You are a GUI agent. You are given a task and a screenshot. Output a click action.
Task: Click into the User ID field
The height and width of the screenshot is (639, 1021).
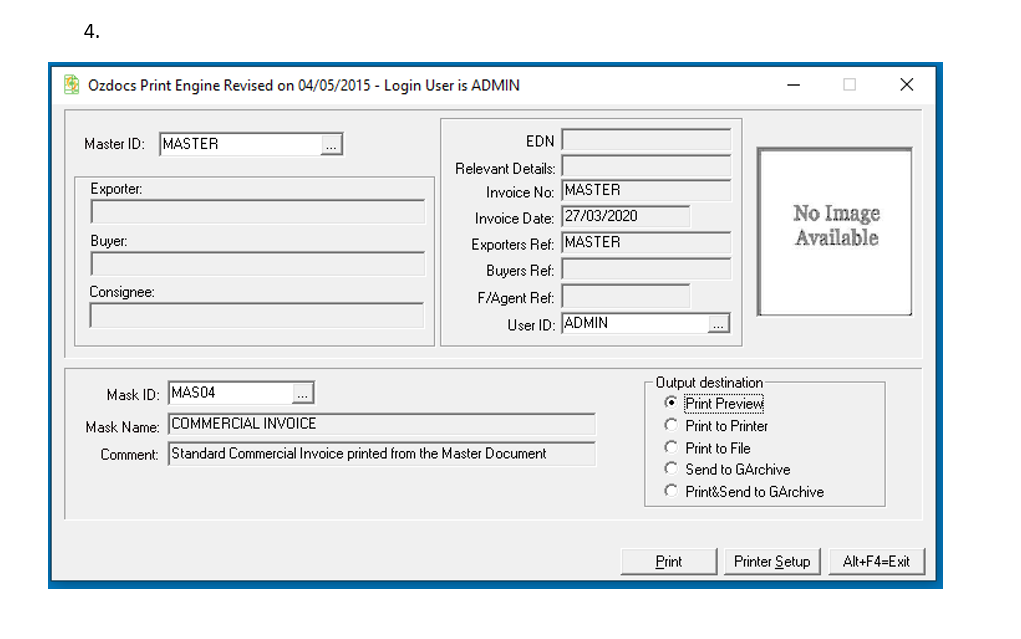[635, 324]
